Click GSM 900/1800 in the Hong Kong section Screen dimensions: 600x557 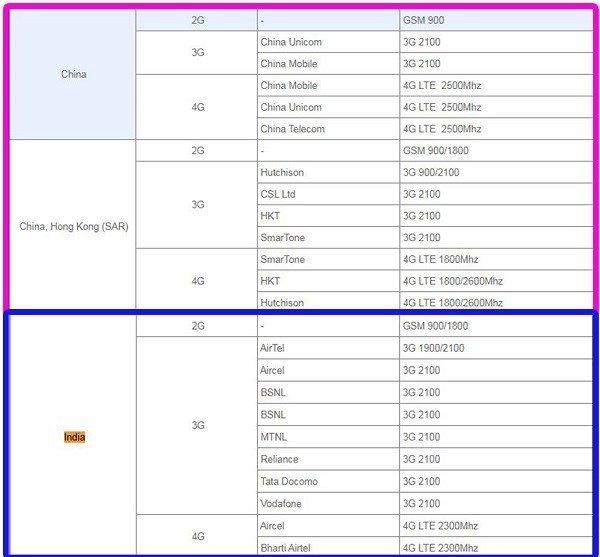click(496, 150)
